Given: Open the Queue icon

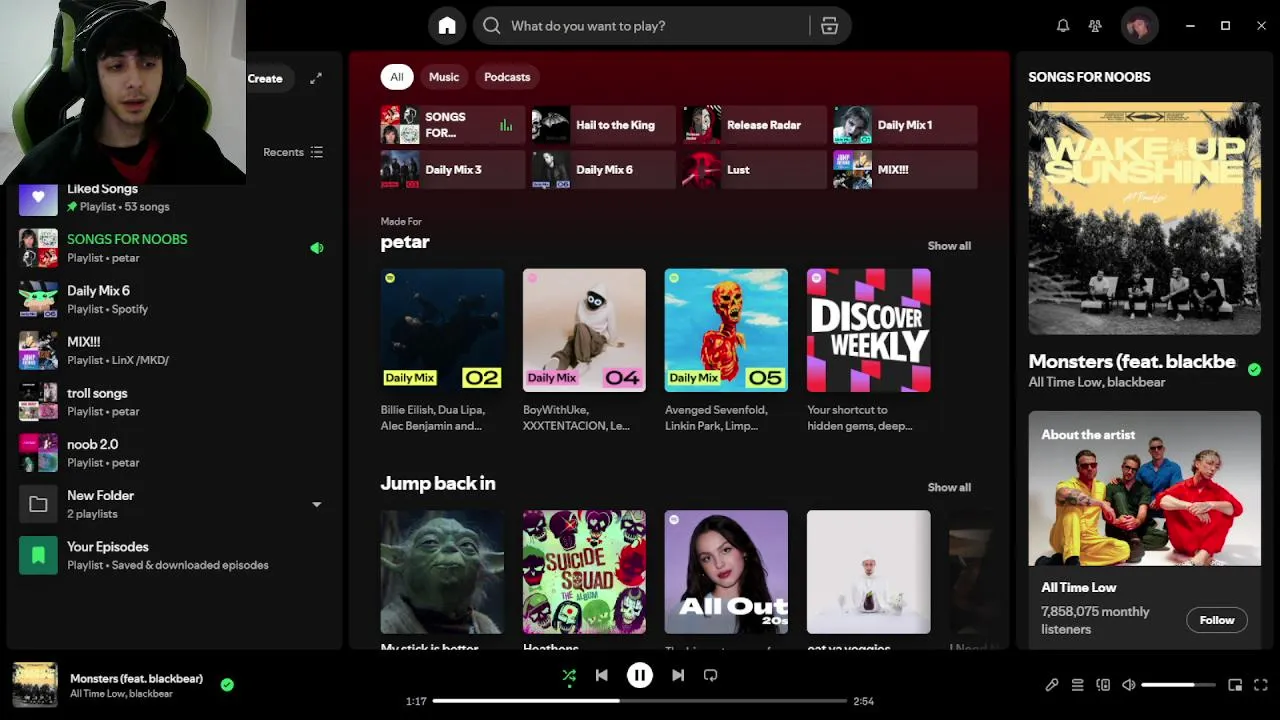Looking at the screenshot, I should (1077, 685).
